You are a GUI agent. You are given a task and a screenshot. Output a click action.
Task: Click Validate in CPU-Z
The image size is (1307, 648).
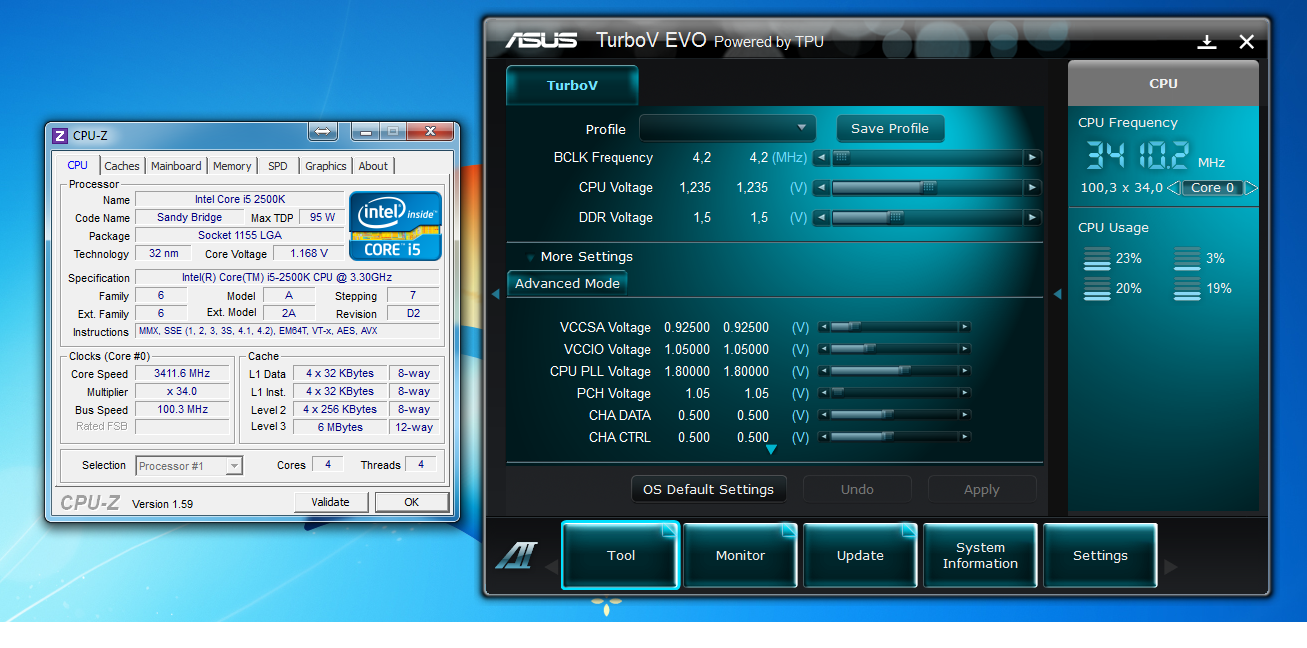[331, 502]
